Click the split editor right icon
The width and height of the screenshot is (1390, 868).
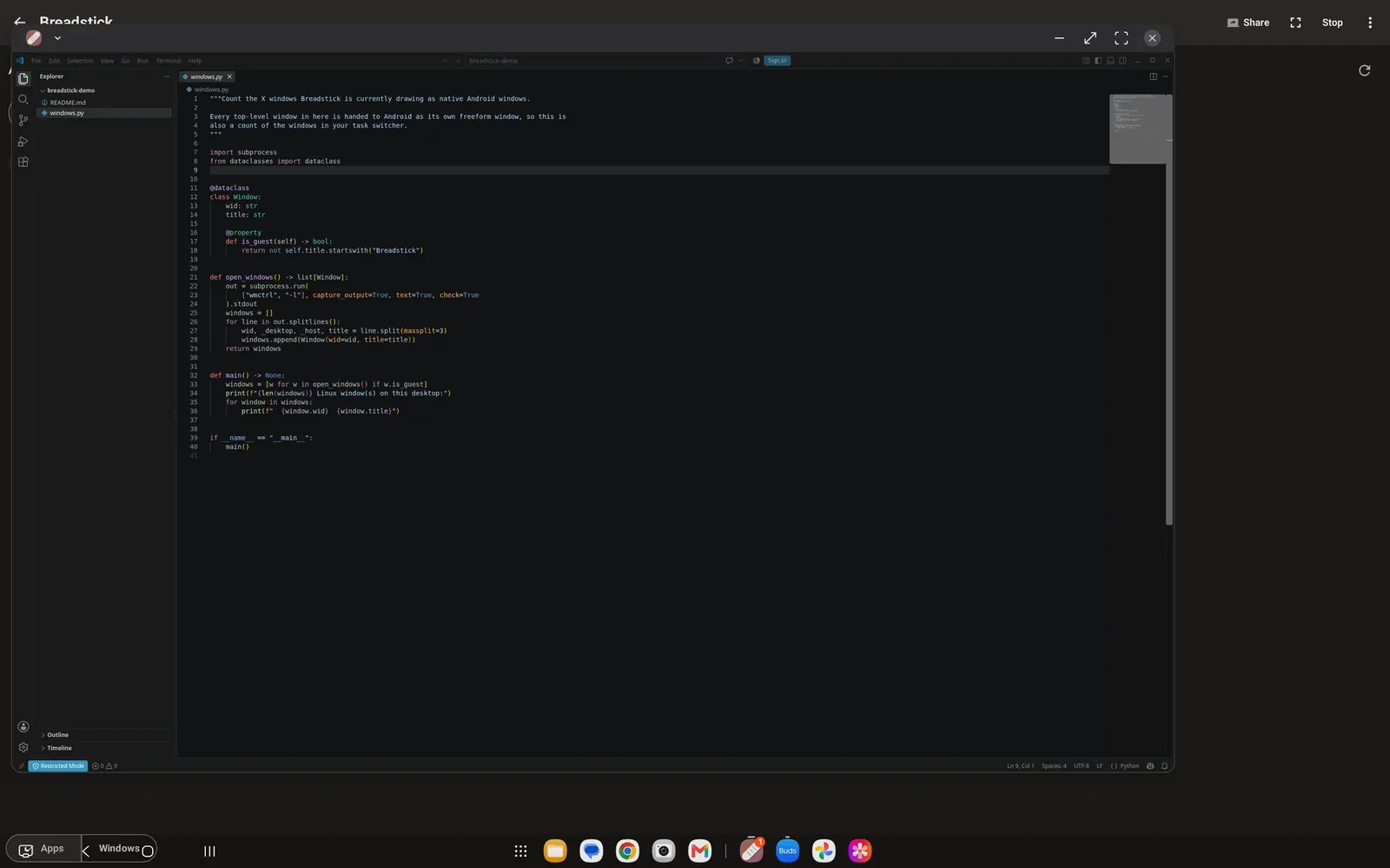pyautogui.click(x=1153, y=76)
